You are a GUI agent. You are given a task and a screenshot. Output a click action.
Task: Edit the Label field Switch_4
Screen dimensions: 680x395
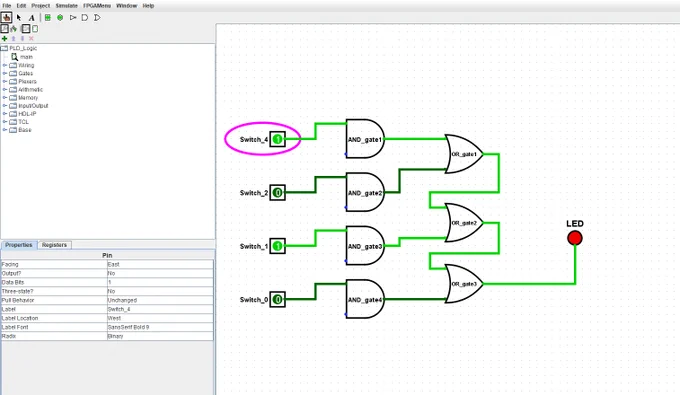point(160,309)
